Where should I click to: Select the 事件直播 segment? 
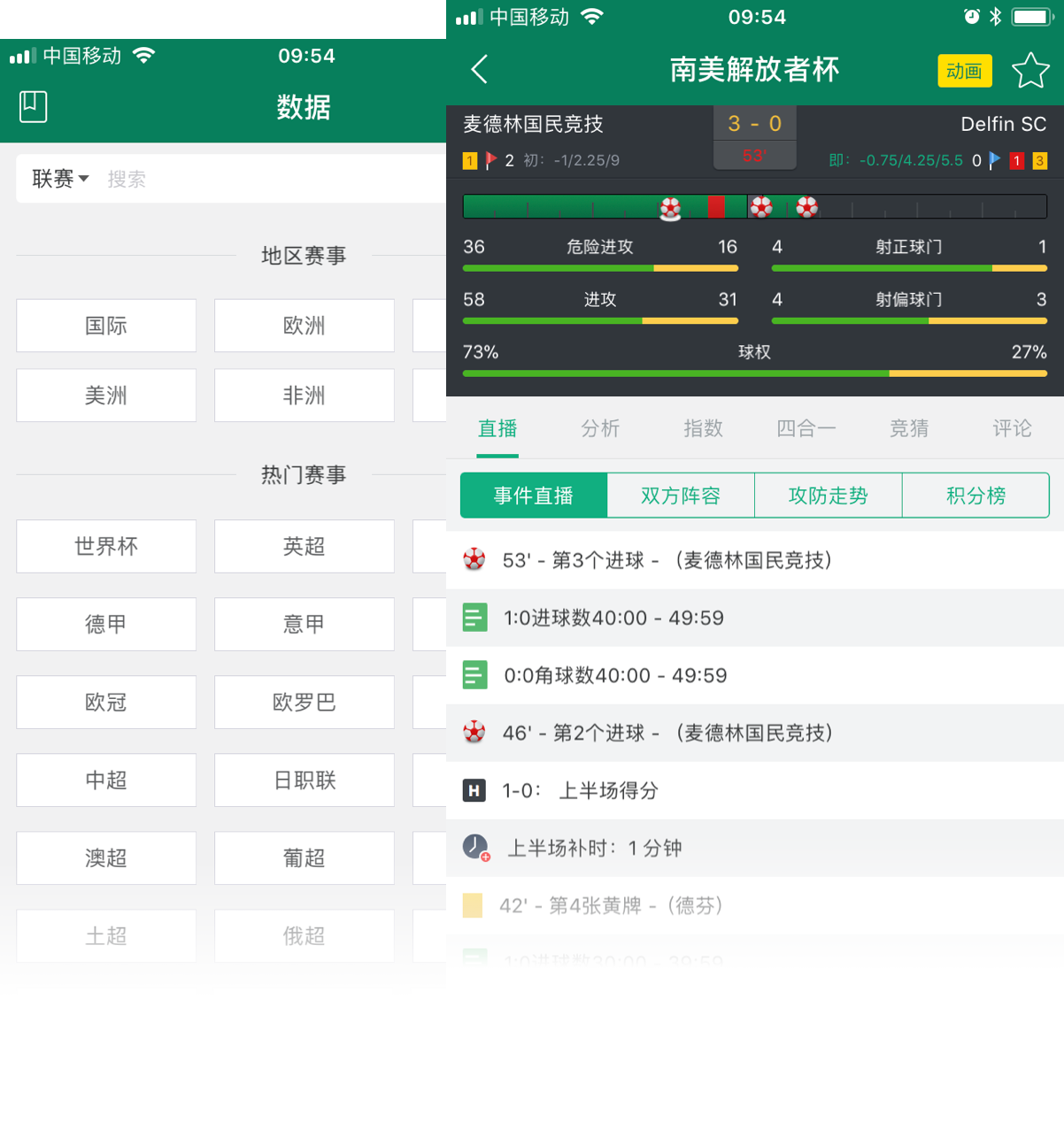click(534, 496)
